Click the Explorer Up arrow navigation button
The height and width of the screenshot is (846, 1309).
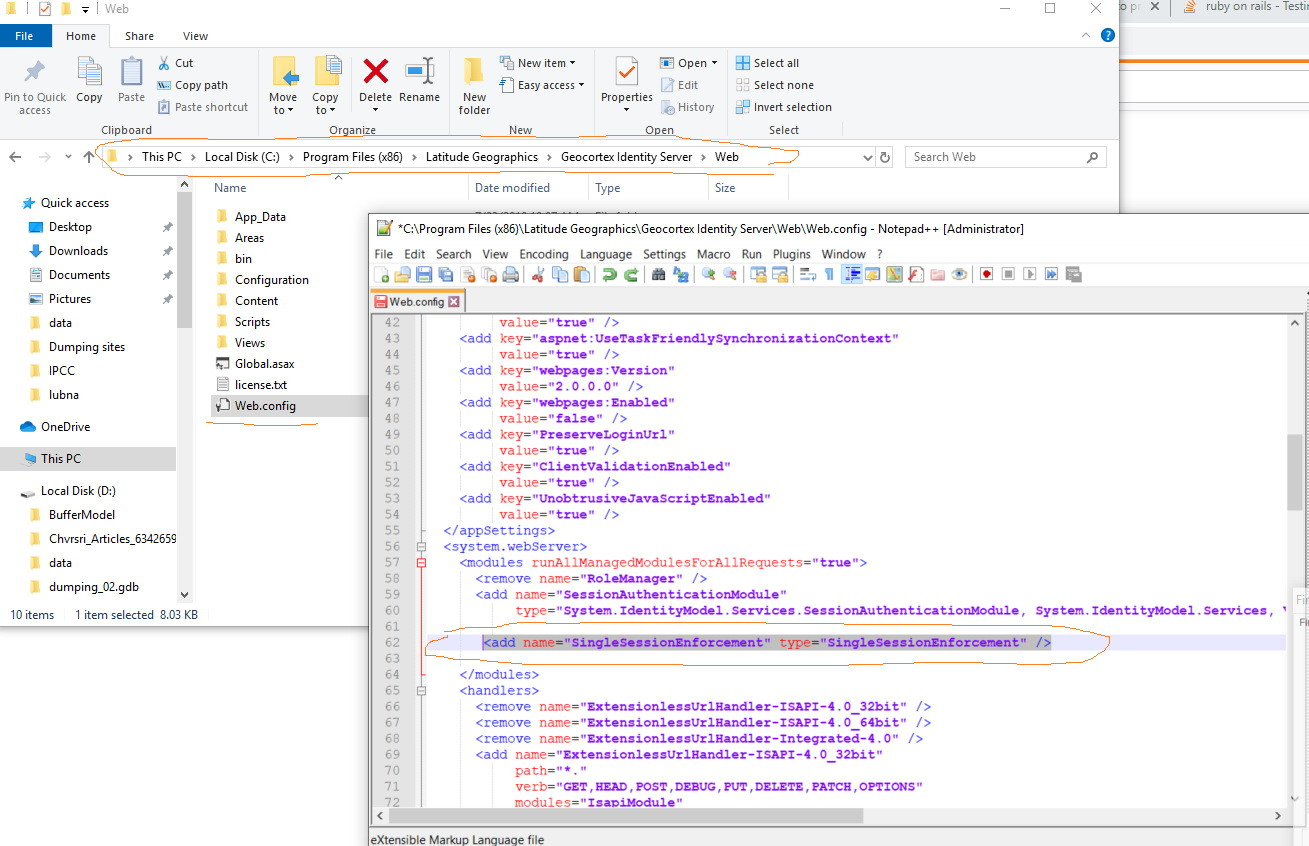(x=88, y=157)
